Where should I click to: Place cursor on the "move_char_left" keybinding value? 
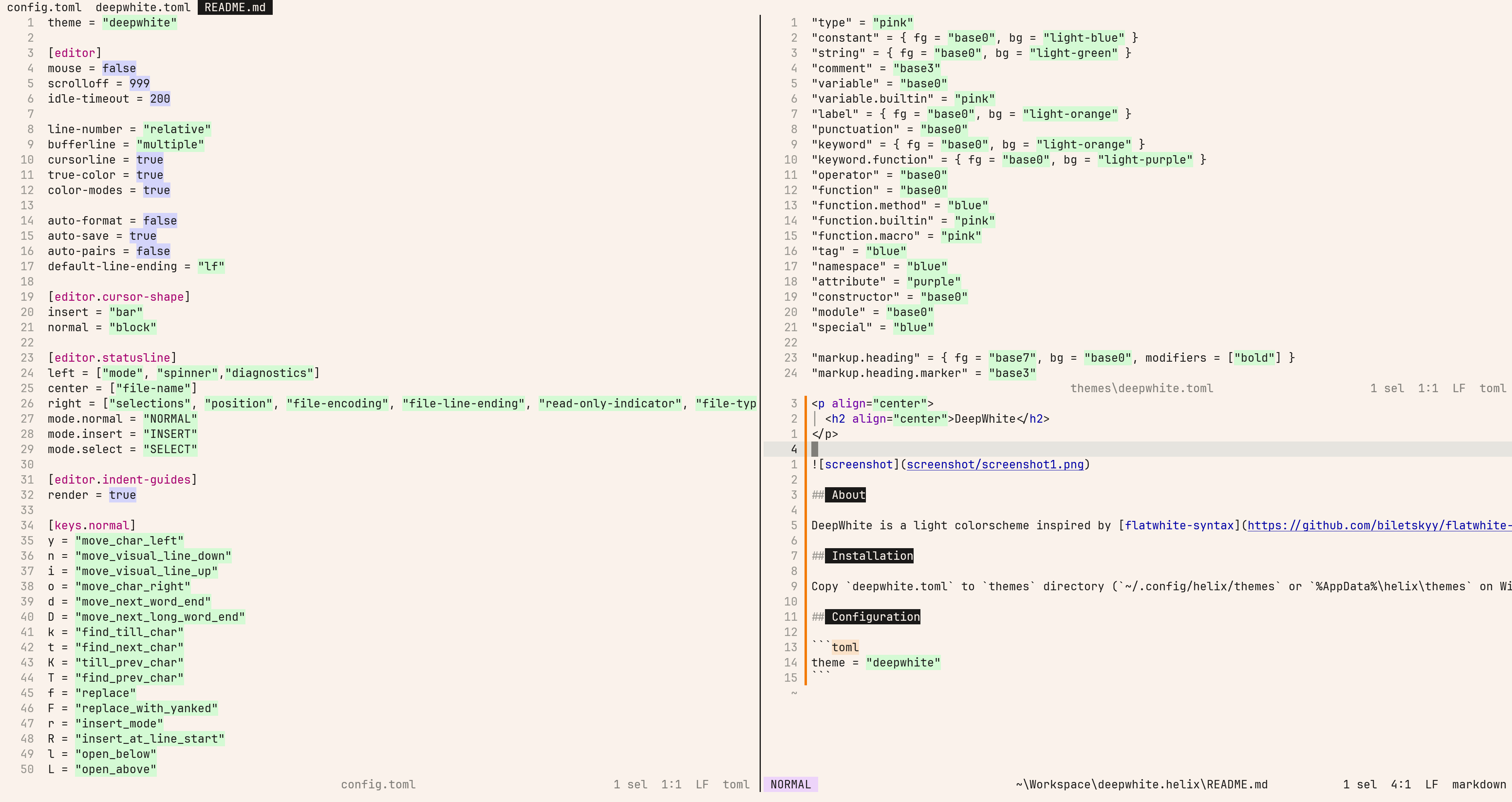(x=129, y=540)
